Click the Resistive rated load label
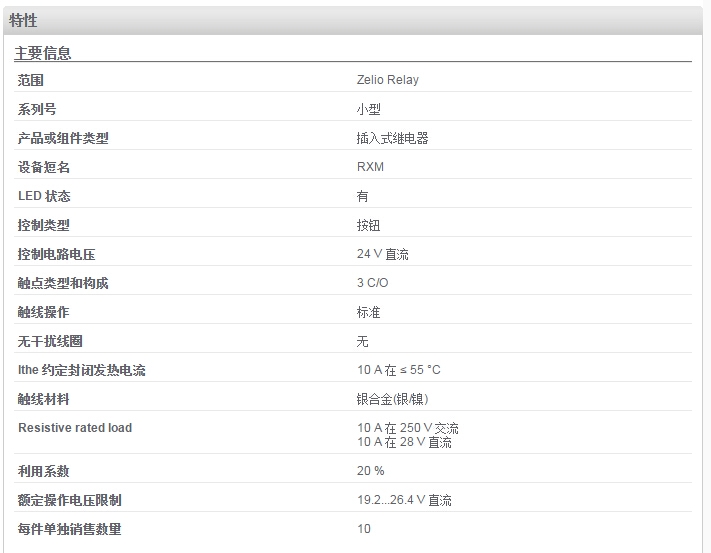Image resolution: width=711 pixels, height=553 pixels. pyautogui.click(x=75, y=428)
